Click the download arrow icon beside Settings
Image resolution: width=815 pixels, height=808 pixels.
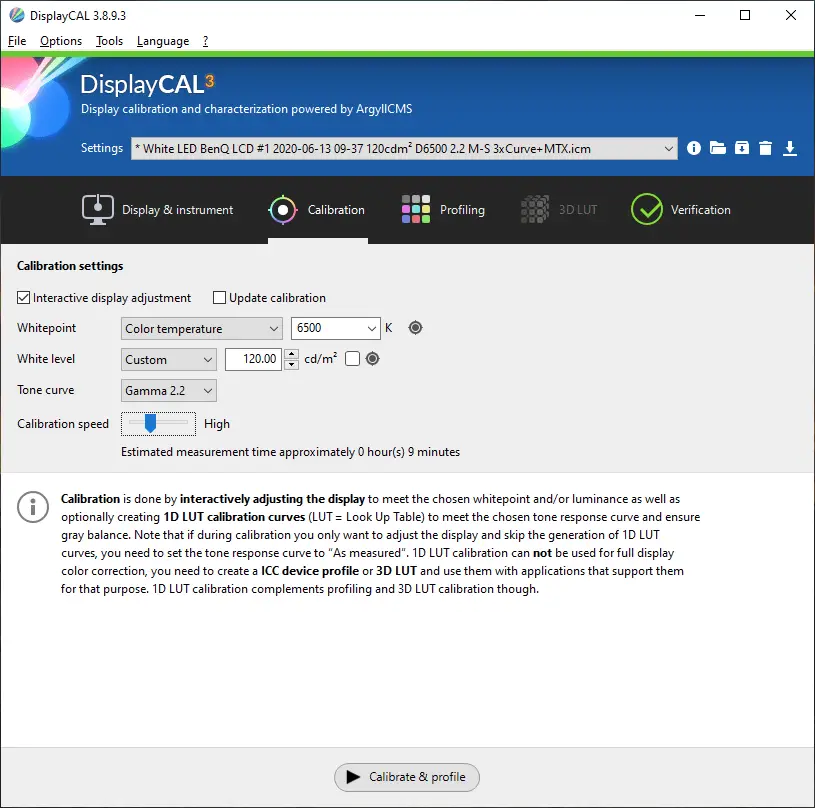pos(790,148)
